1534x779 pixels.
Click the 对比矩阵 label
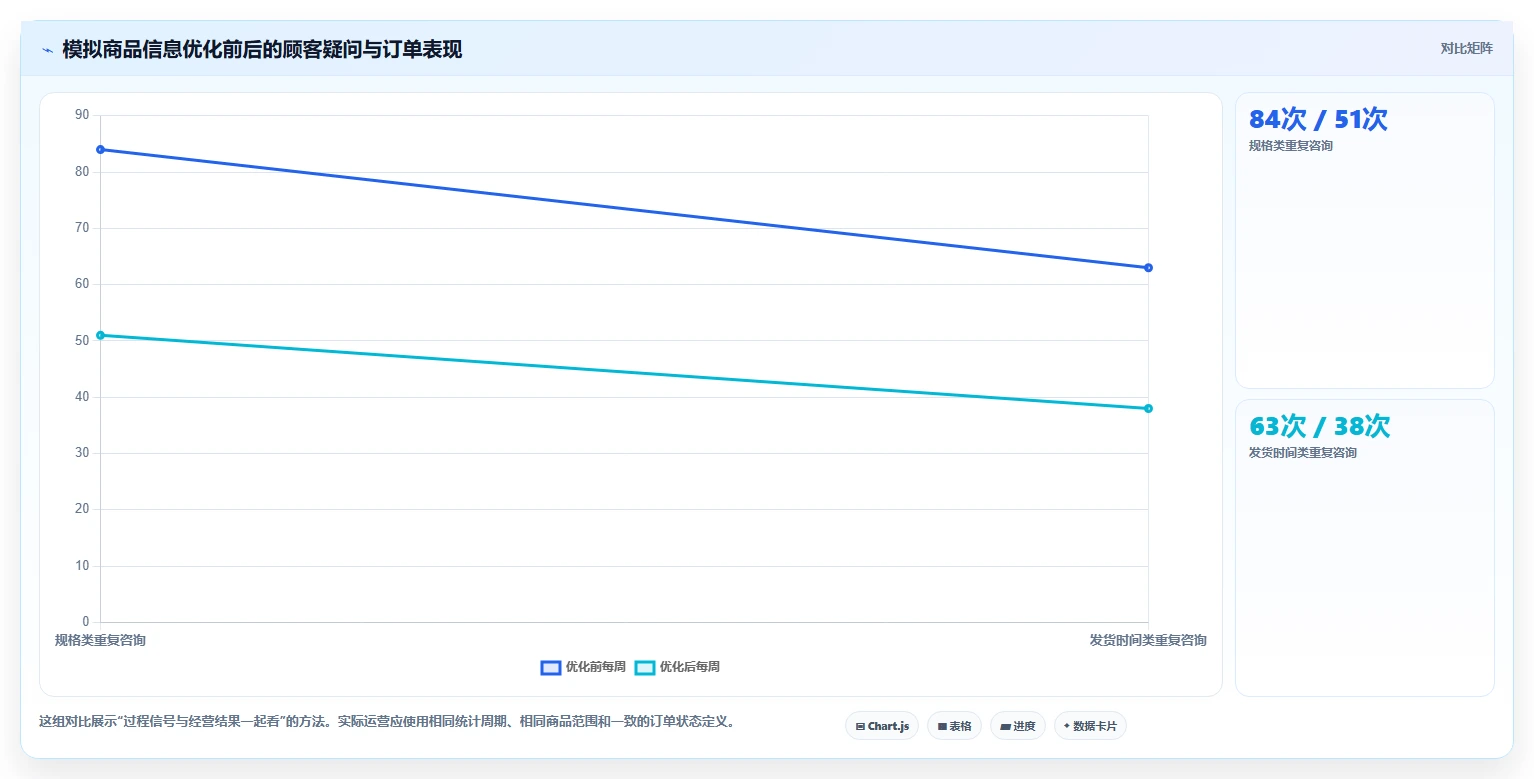click(1466, 49)
